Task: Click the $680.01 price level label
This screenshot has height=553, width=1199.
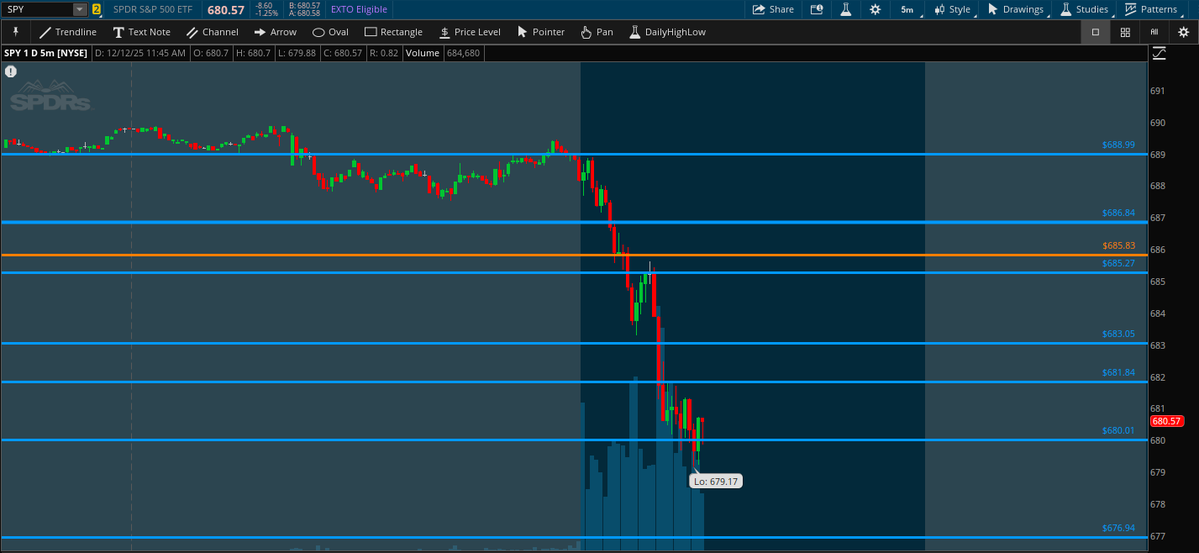Action: tap(1118, 430)
